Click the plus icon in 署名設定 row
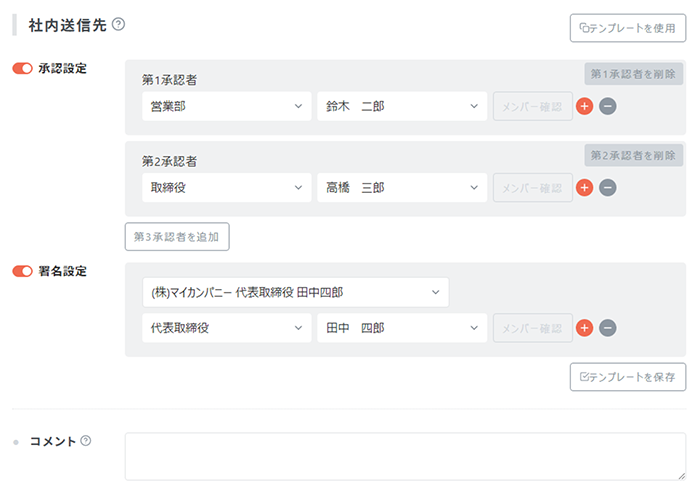Image resolution: width=700 pixels, height=490 pixels. point(585,328)
